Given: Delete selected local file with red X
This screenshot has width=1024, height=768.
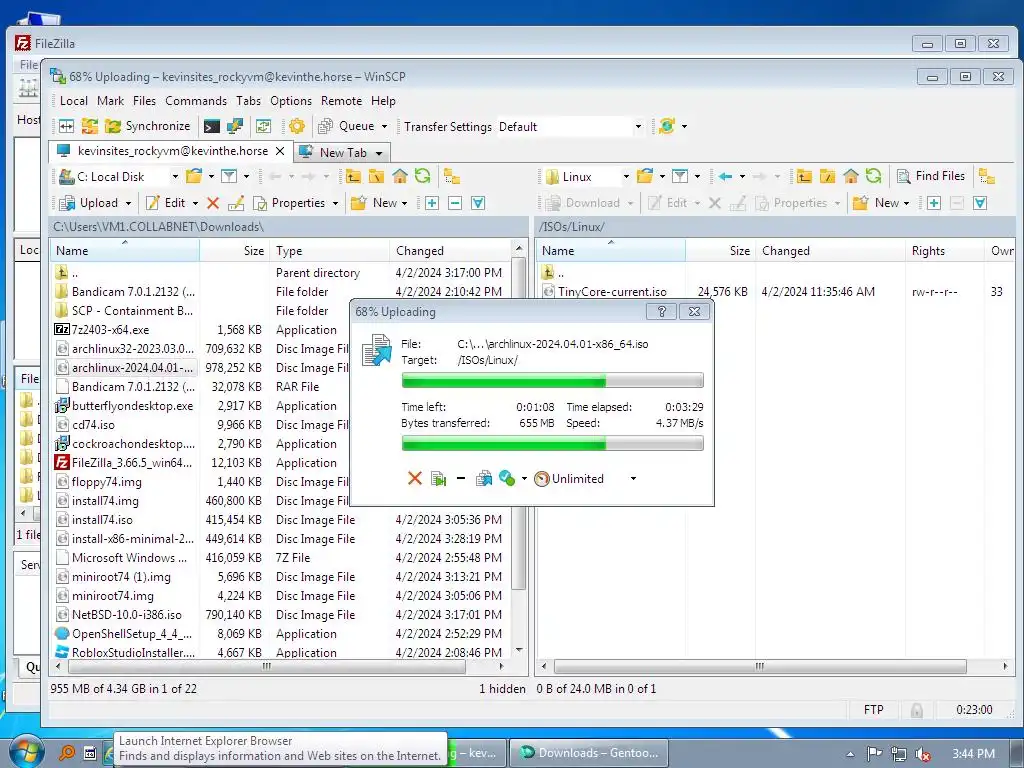Looking at the screenshot, I should pyautogui.click(x=213, y=203).
